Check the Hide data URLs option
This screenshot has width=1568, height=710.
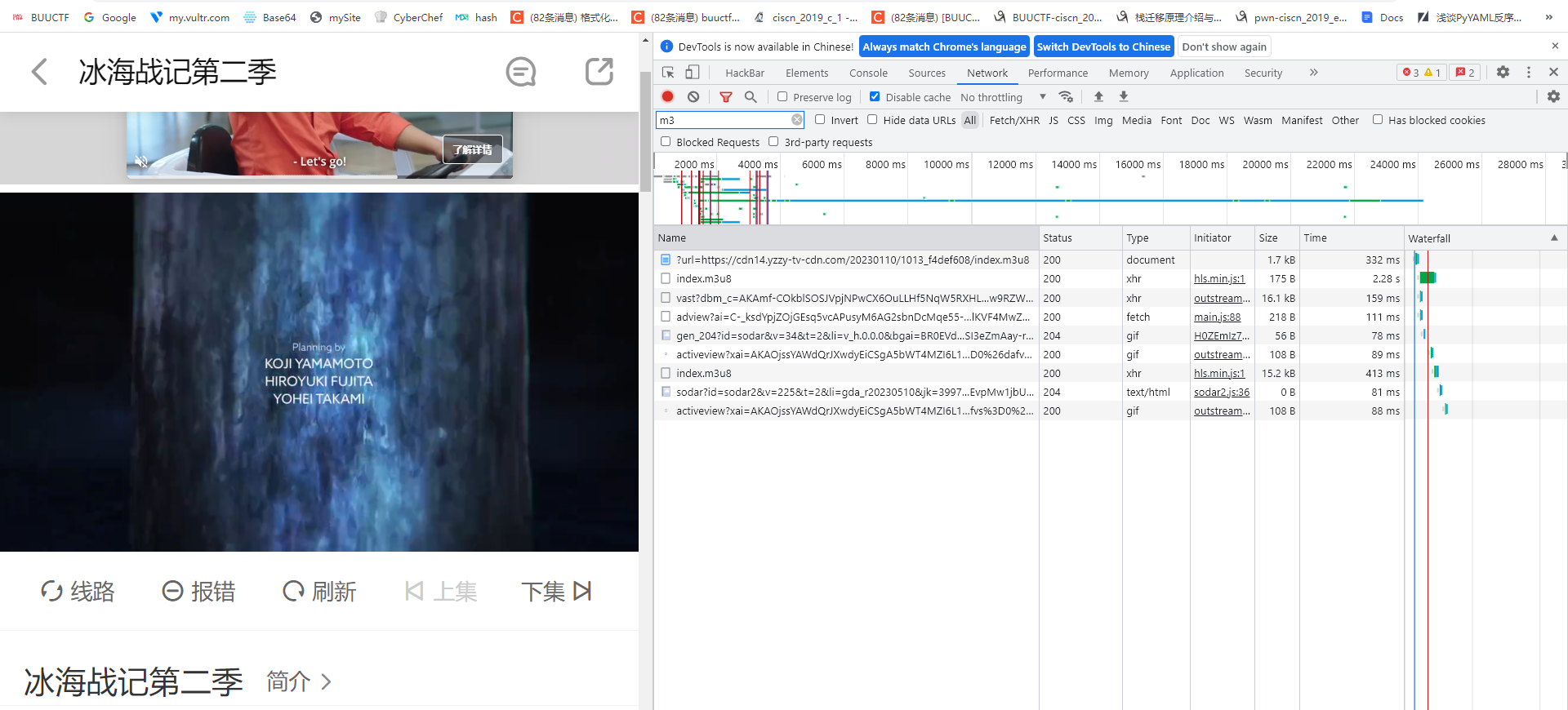(872, 120)
